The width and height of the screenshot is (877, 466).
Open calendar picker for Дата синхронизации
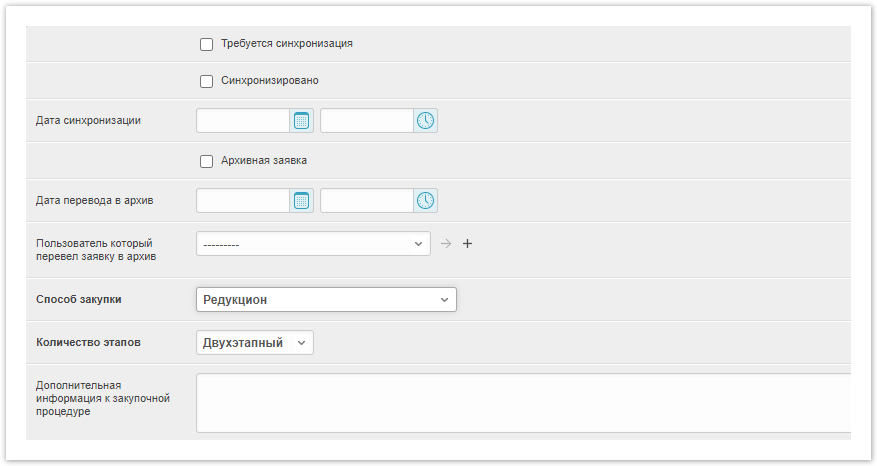302,121
